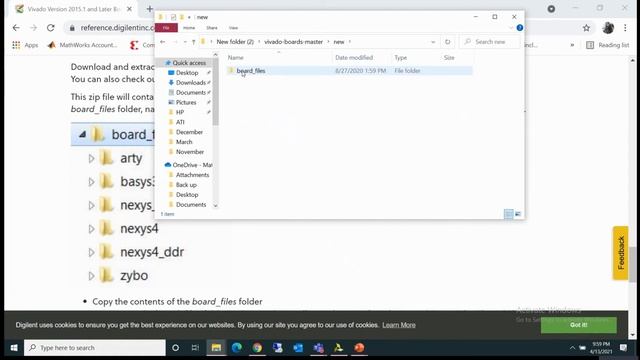Open the View ribbon tab
The image size is (640, 360).
pos(233,28)
